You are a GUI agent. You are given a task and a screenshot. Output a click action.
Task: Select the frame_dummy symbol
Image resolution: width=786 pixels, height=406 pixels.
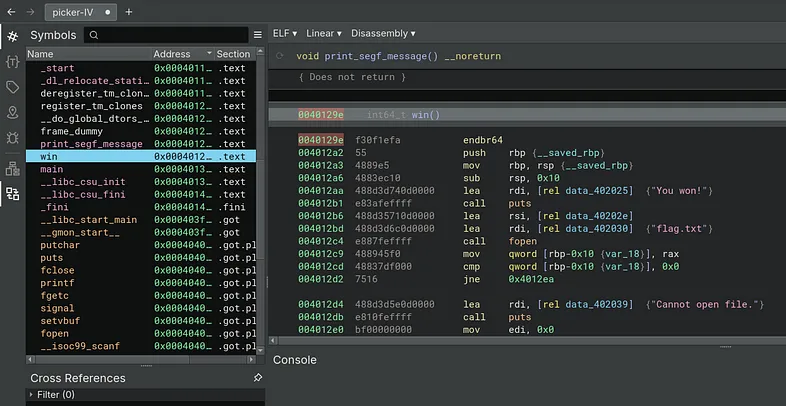click(x=141, y=131)
